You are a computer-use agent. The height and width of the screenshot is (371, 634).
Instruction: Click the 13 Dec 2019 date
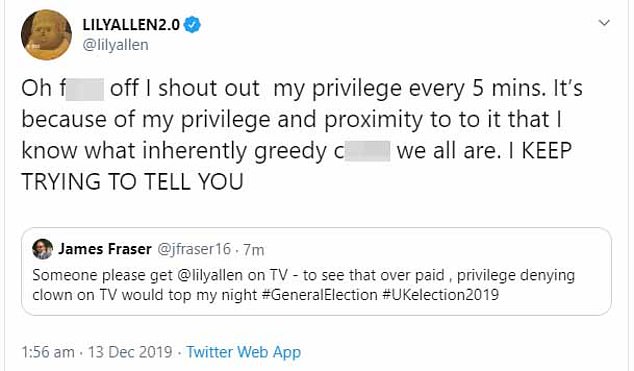[x=130, y=352]
